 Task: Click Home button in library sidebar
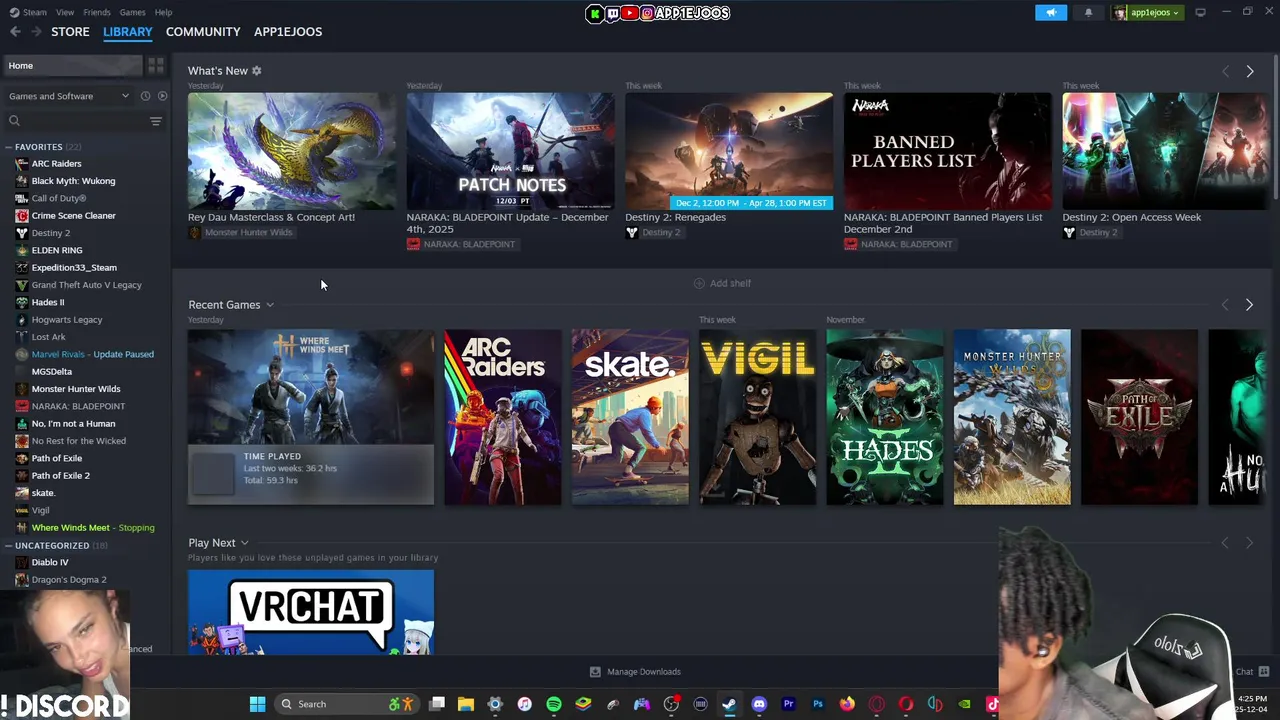coord(72,66)
